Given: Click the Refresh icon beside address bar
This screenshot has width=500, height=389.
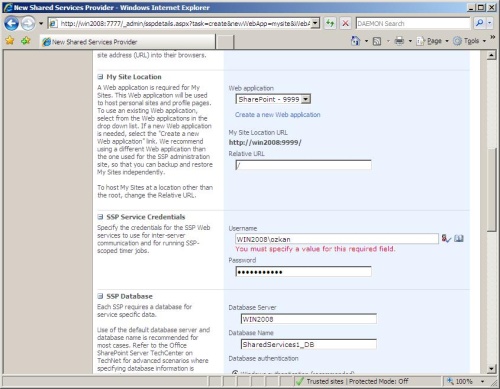Looking at the screenshot, I should (330, 23).
